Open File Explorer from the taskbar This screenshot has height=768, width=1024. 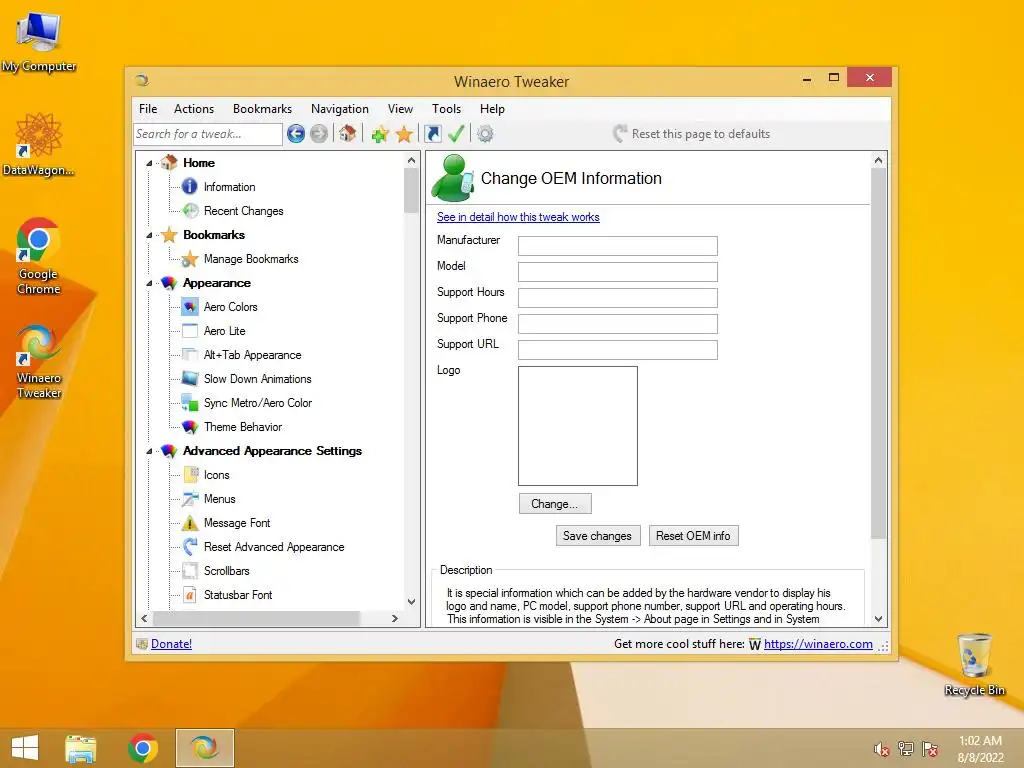[x=81, y=748]
